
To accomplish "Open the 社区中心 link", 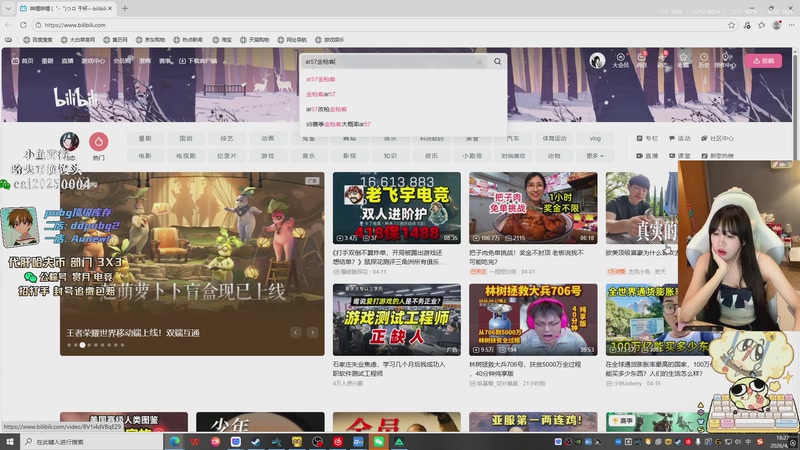I will pyautogui.click(x=717, y=138).
